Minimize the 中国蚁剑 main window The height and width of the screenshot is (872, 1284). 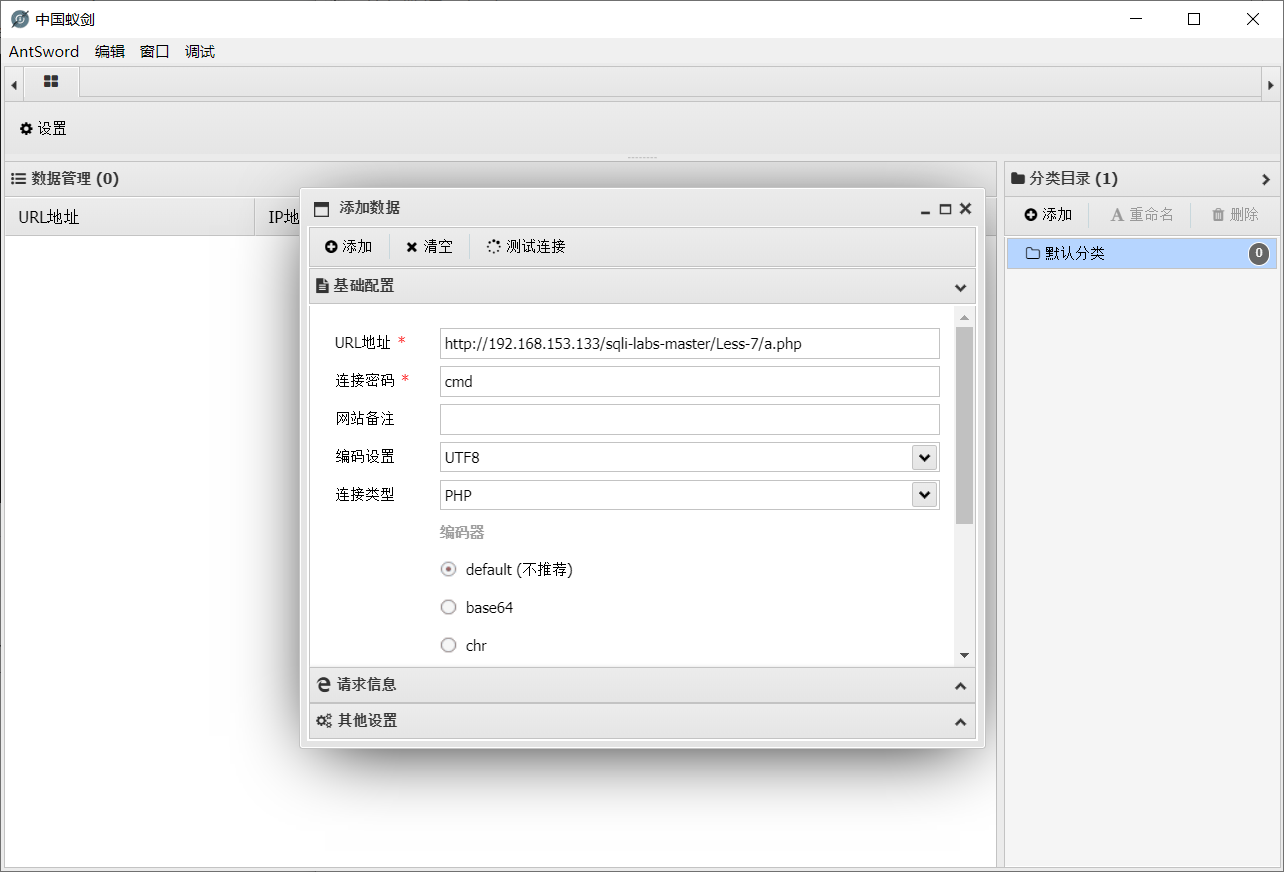(1135, 19)
